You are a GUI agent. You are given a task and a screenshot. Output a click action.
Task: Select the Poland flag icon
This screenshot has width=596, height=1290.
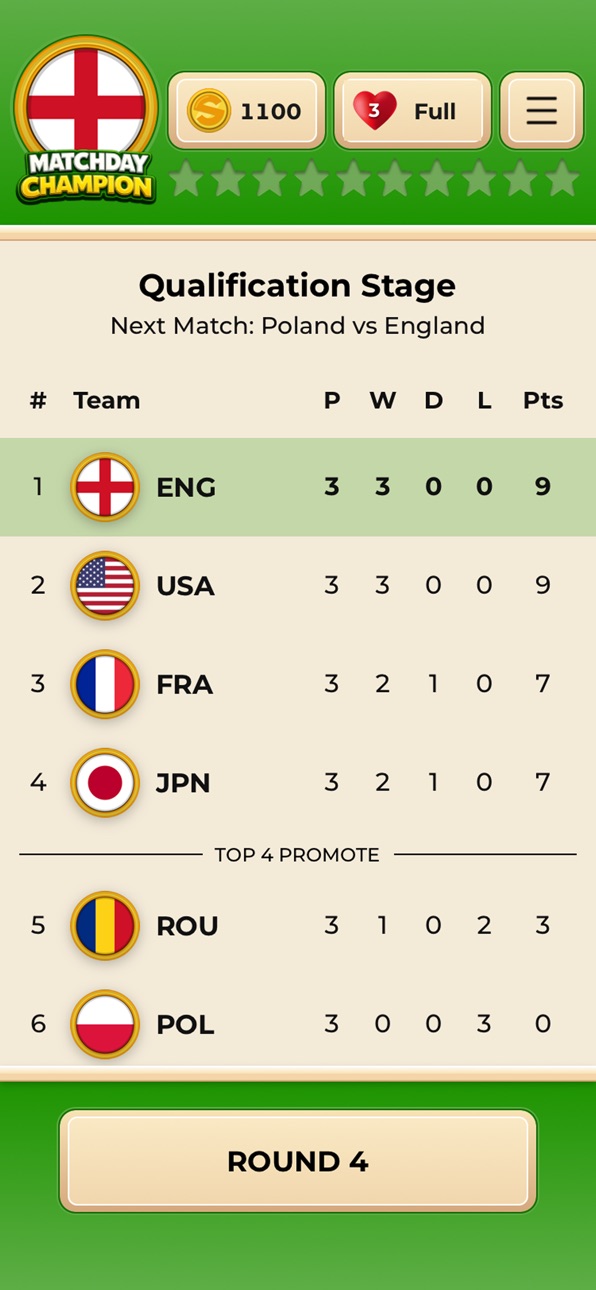[x=104, y=1024]
